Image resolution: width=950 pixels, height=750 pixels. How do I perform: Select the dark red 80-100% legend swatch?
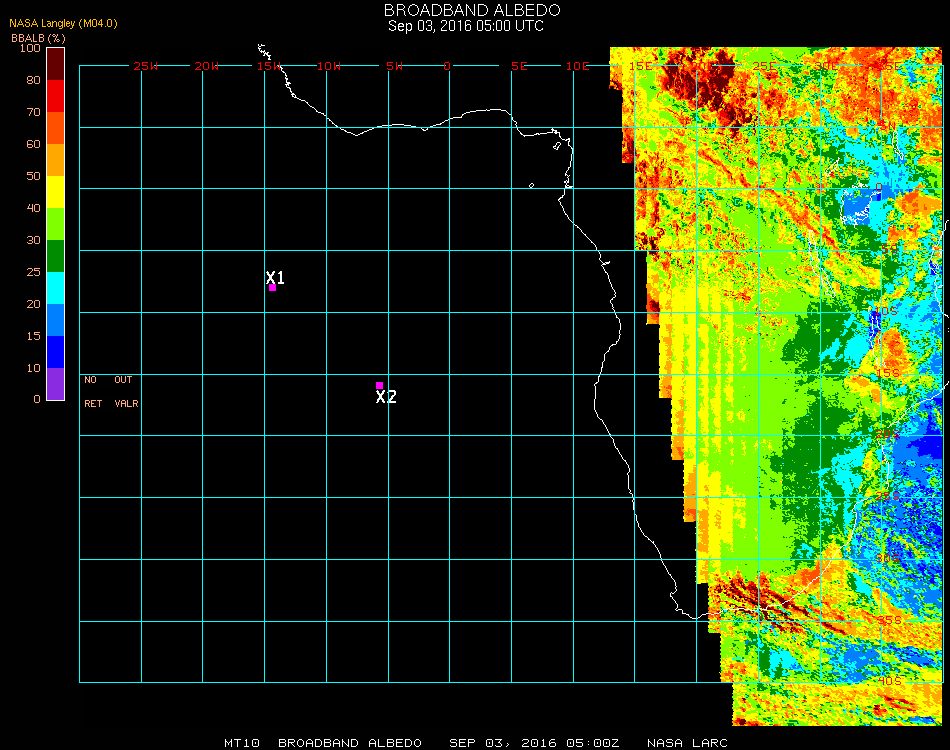click(55, 64)
